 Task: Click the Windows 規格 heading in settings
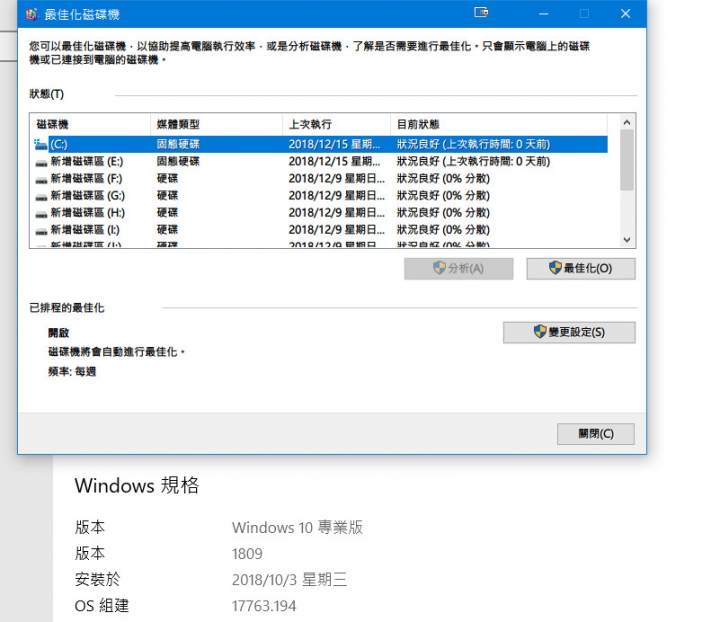137,485
